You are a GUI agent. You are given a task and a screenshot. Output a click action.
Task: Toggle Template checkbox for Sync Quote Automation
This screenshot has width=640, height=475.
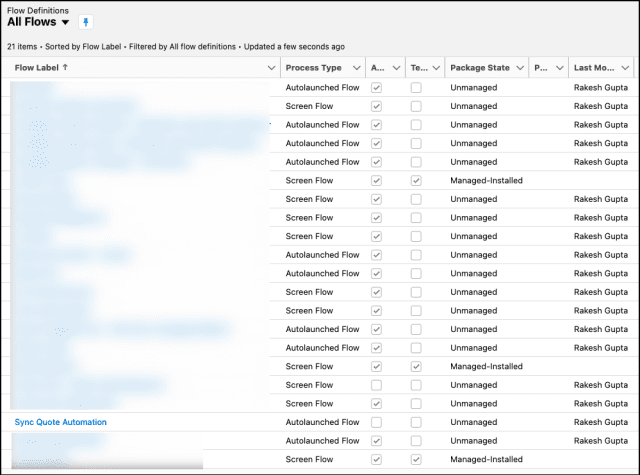415,422
